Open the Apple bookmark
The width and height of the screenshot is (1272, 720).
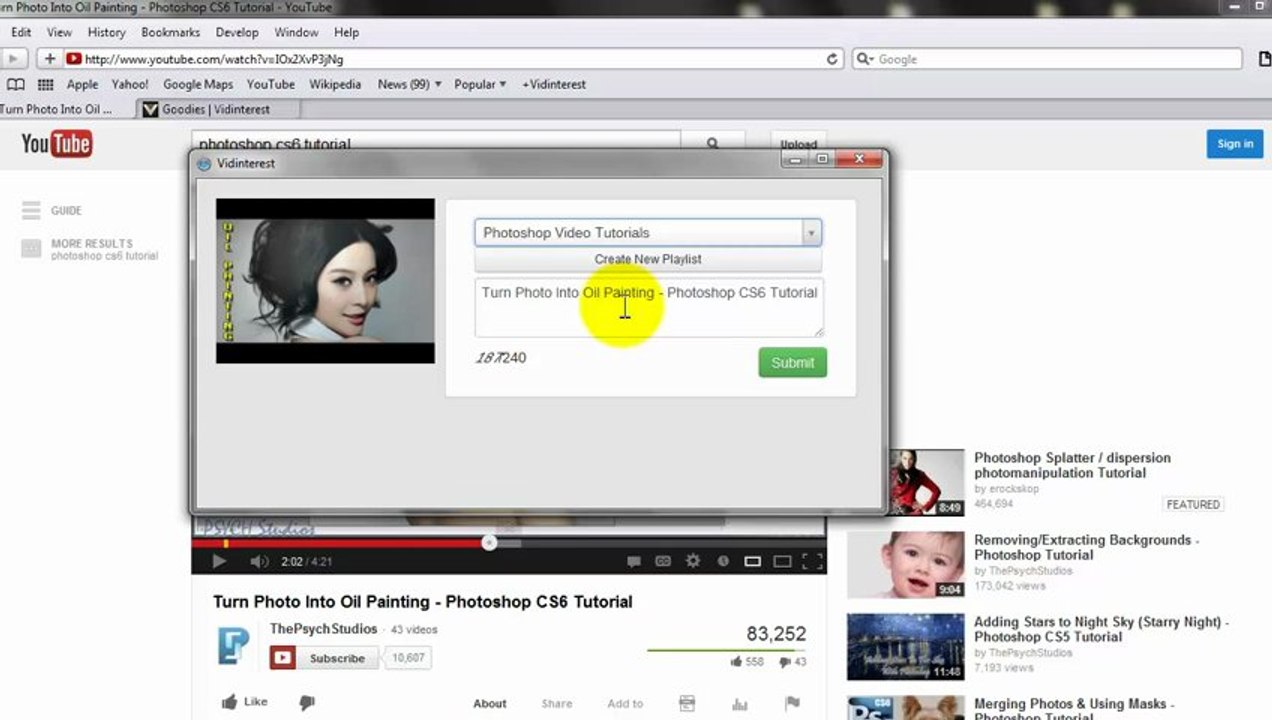(82, 84)
